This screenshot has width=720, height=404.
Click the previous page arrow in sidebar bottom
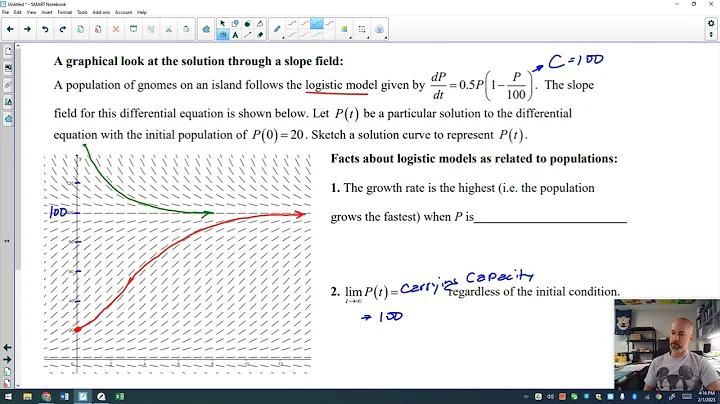point(7,348)
